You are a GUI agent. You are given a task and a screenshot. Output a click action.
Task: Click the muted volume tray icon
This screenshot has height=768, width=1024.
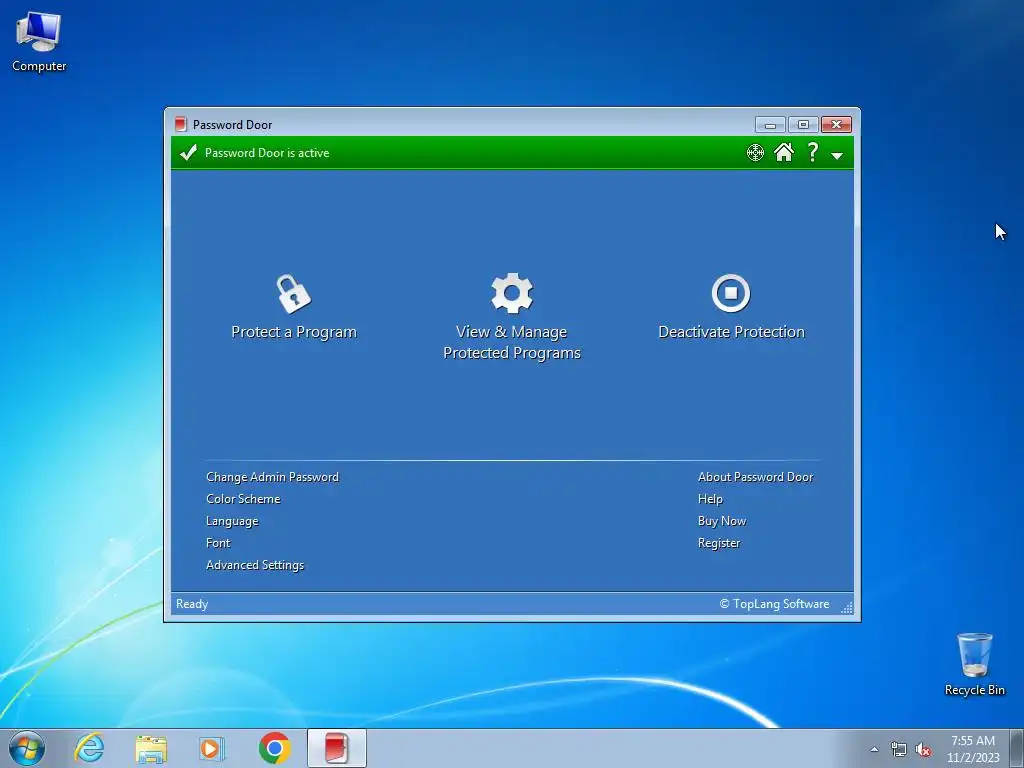tap(923, 750)
